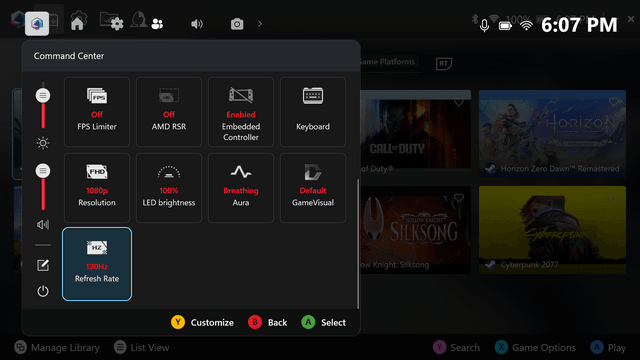Select the 120Hz Refresh Rate tile

(x=97, y=264)
